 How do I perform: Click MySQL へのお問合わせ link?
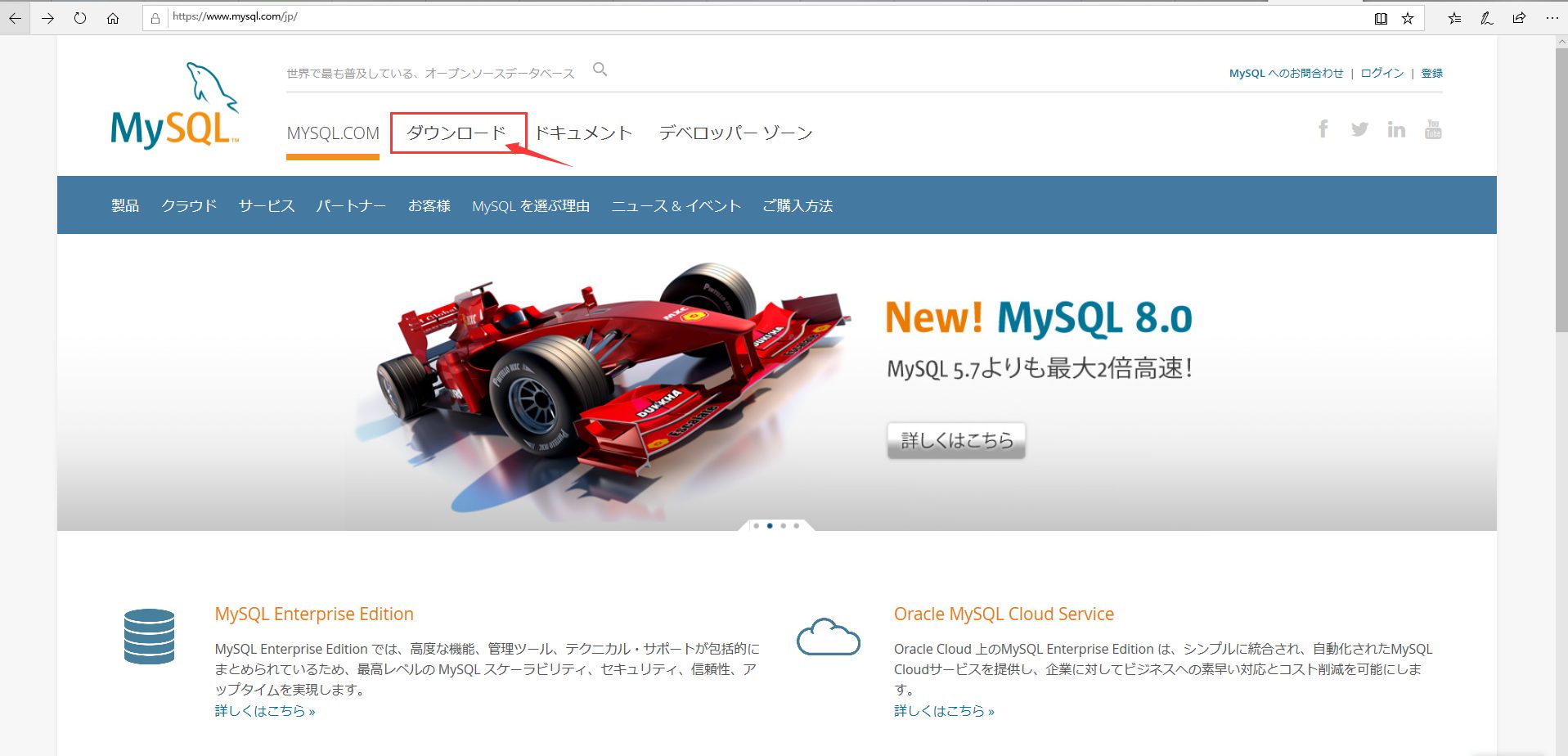[x=1286, y=73]
